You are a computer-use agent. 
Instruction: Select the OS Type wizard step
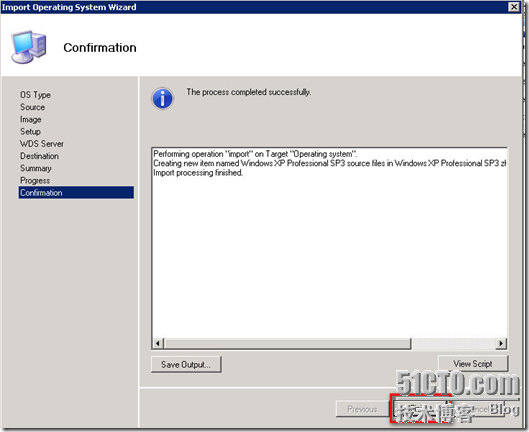click(35, 95)
